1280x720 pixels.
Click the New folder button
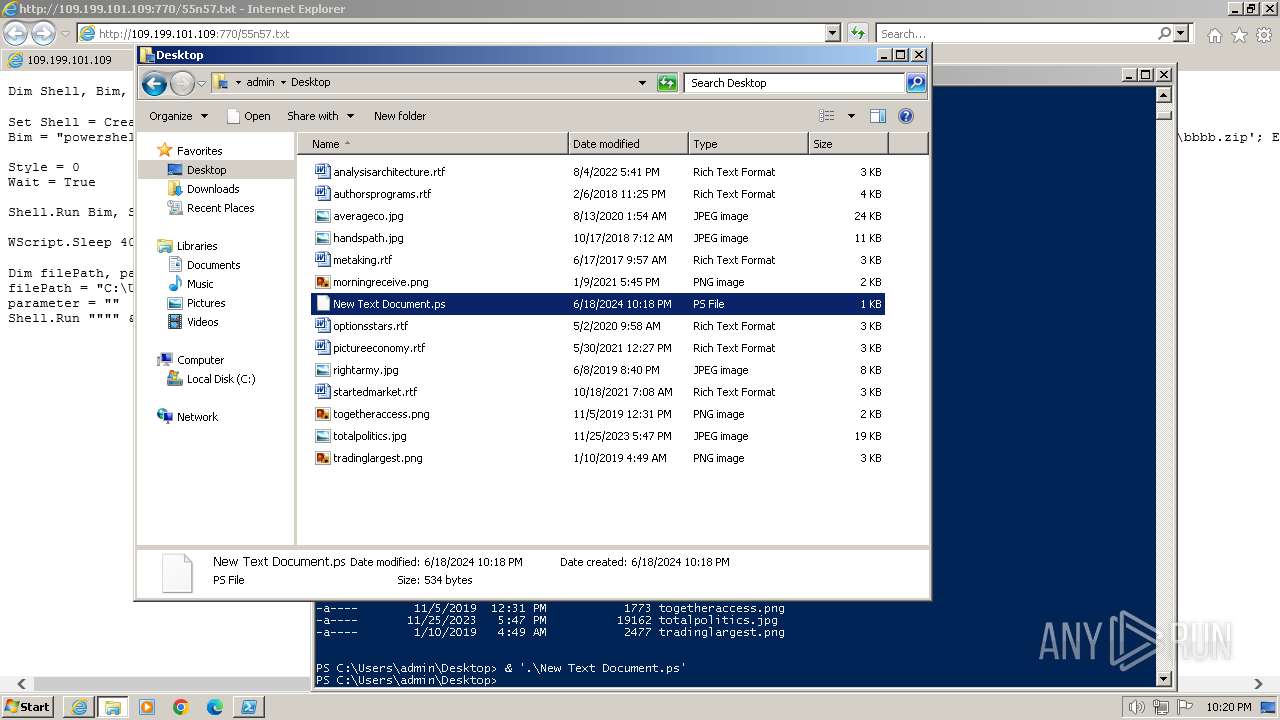point(400,116)
